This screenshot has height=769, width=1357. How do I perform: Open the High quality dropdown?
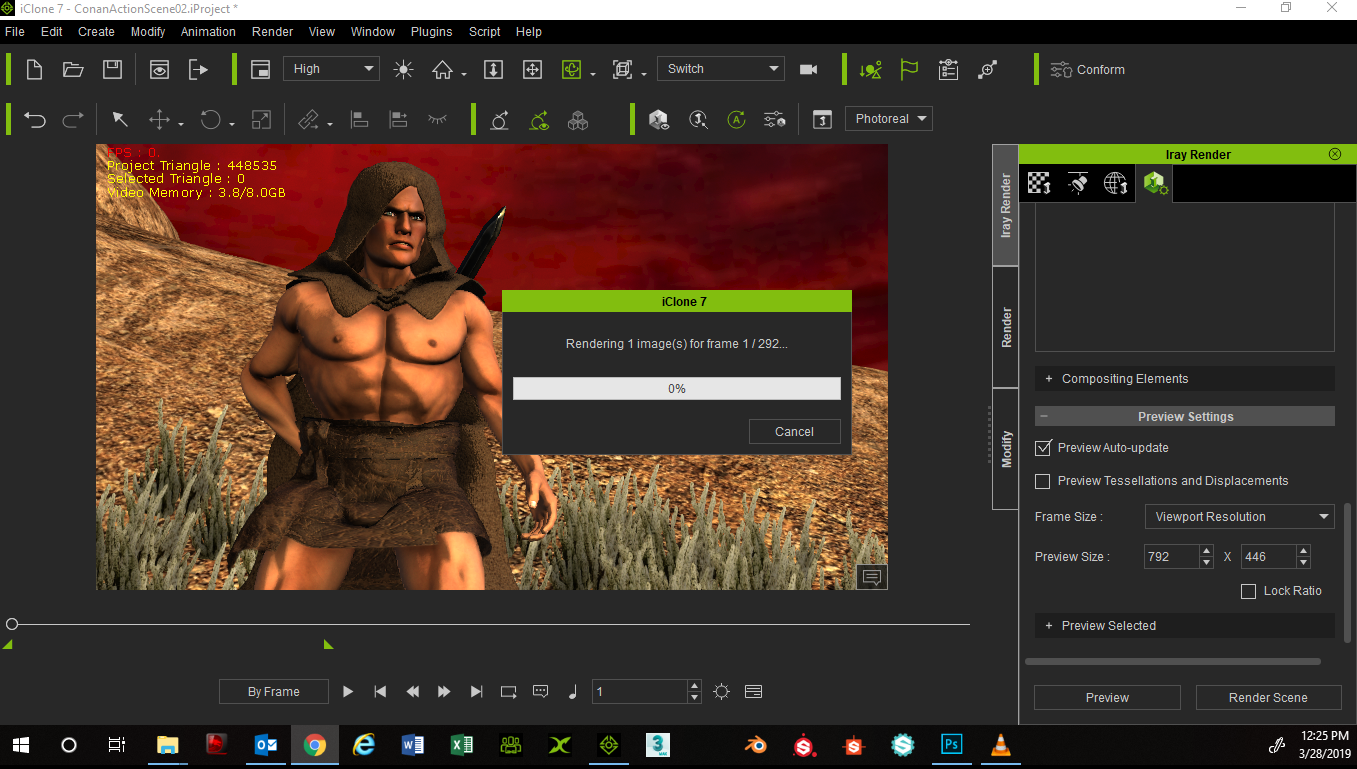tap(332, 69)
